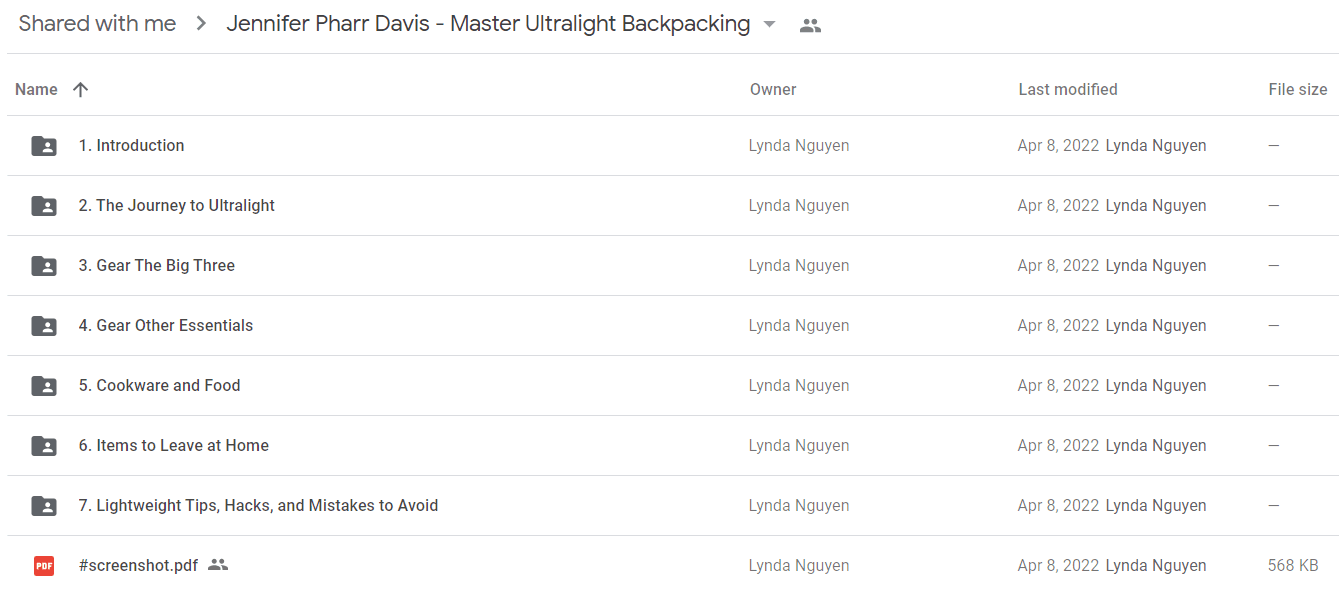Viewport: 1339px width, 595px height.
Task: Click the red PDF icon for #screenshot.pdf
Action: 44,566
